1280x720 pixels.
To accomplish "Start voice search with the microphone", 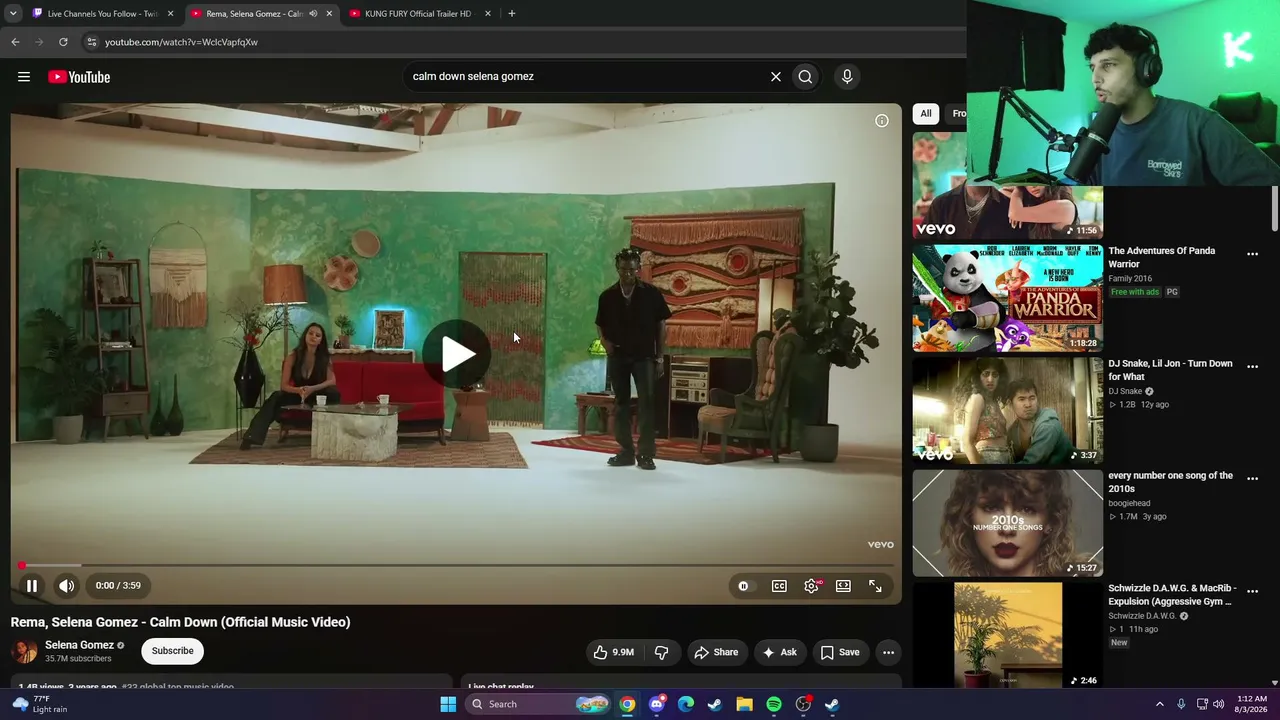I will click(847, 77).
